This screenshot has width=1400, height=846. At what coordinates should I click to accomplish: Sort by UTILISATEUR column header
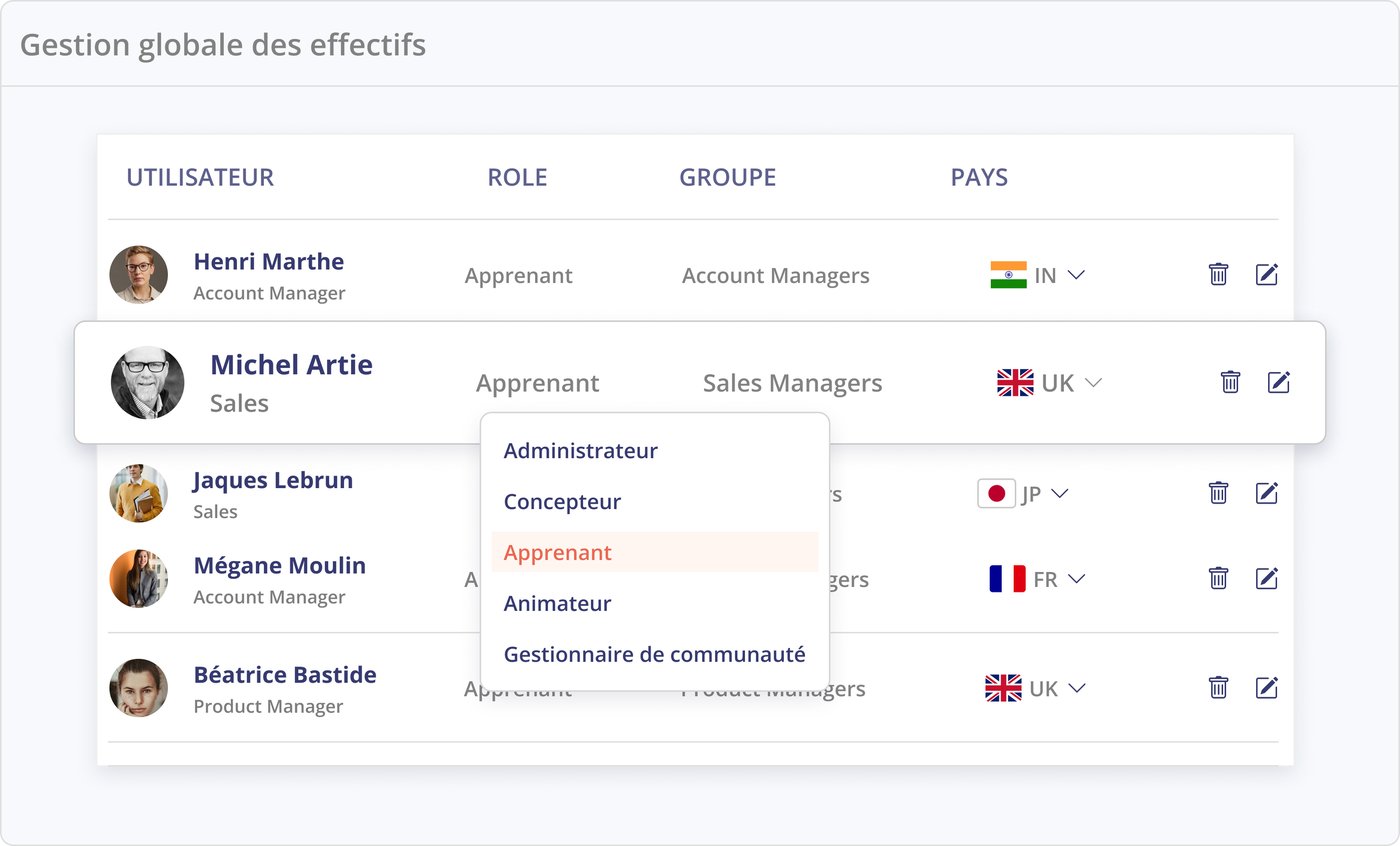(200, 177)
